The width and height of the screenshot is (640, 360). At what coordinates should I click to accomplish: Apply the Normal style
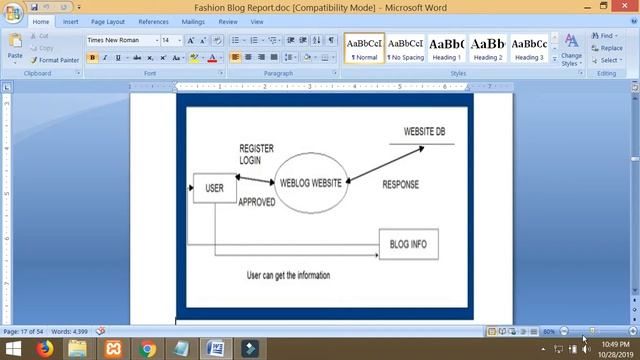tap(364, 48)
